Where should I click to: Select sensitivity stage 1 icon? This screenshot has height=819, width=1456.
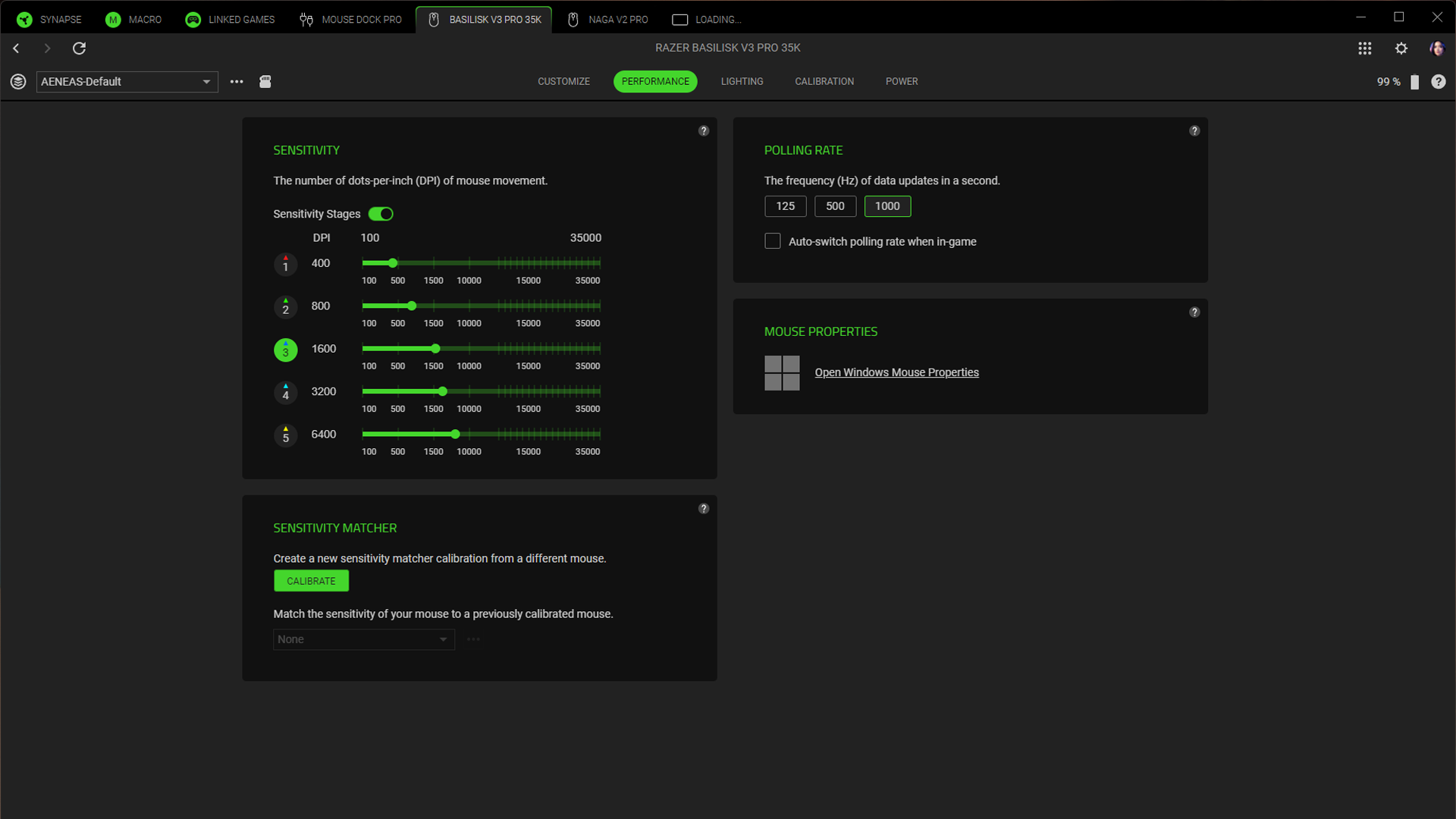coord(286,264)
